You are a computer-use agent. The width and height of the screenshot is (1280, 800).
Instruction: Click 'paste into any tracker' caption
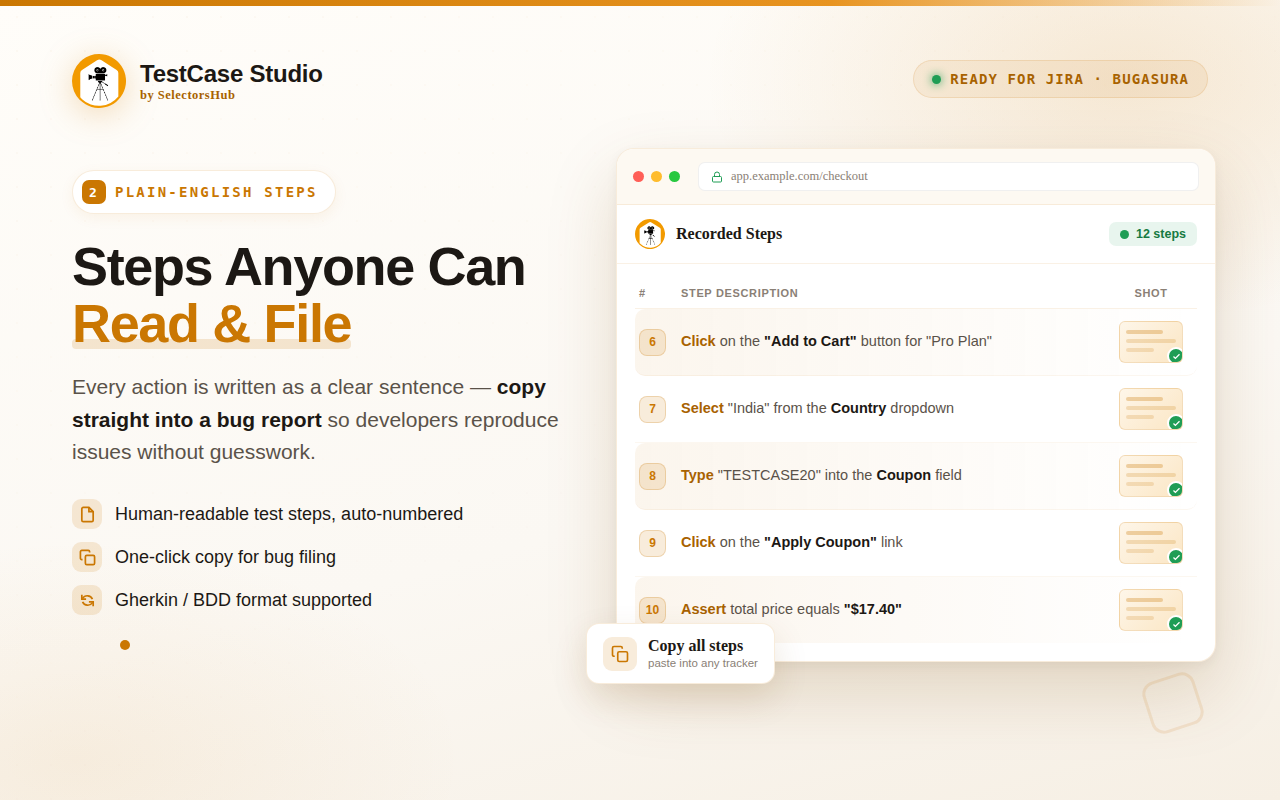[703, 663]
